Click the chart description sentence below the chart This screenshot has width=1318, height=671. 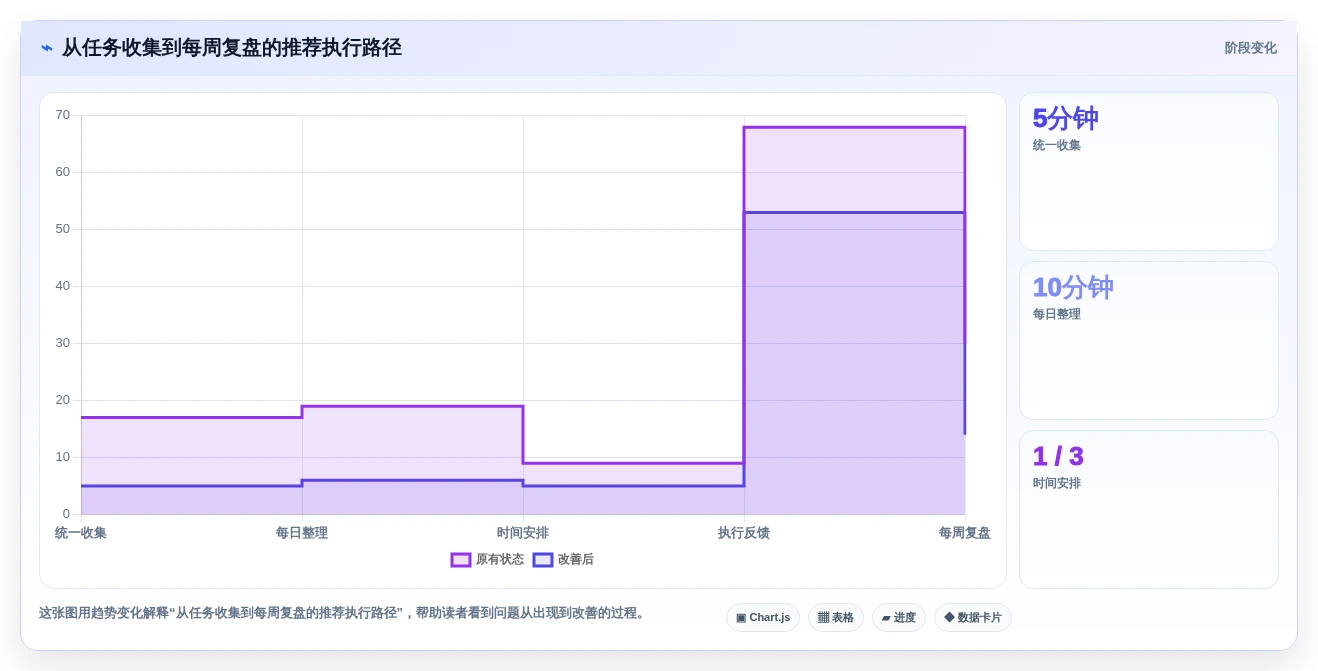click(x=343, y=613)
